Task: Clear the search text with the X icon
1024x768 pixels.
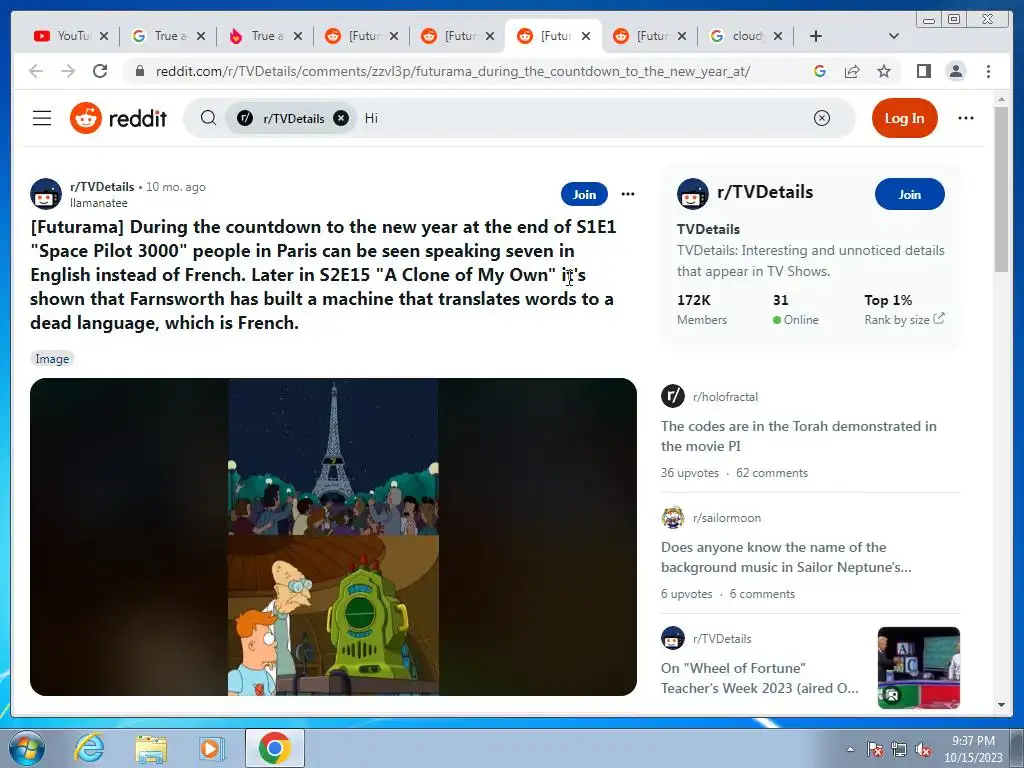Action: (822, 118)
